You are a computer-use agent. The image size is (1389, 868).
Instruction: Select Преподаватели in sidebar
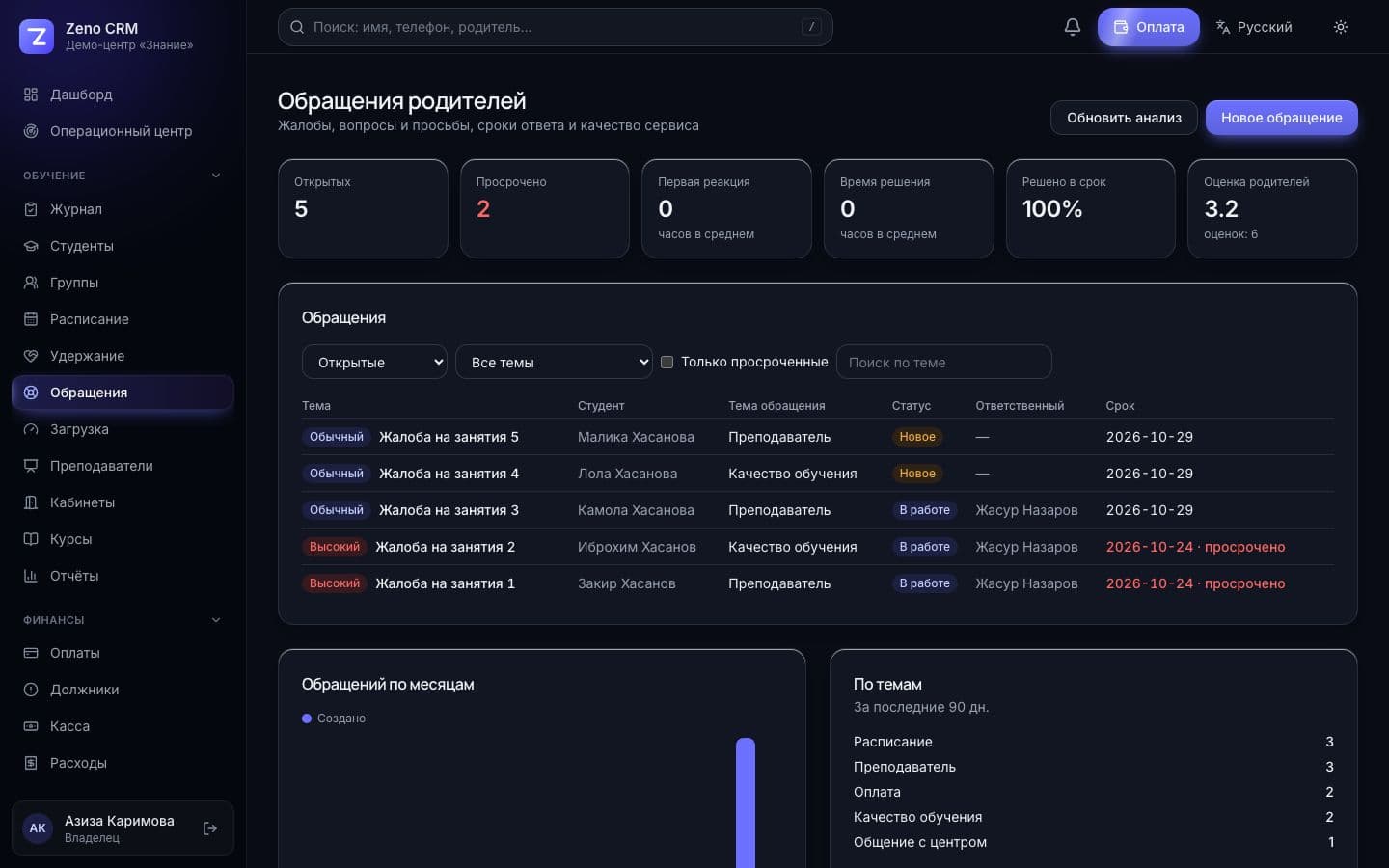point(123,466)
